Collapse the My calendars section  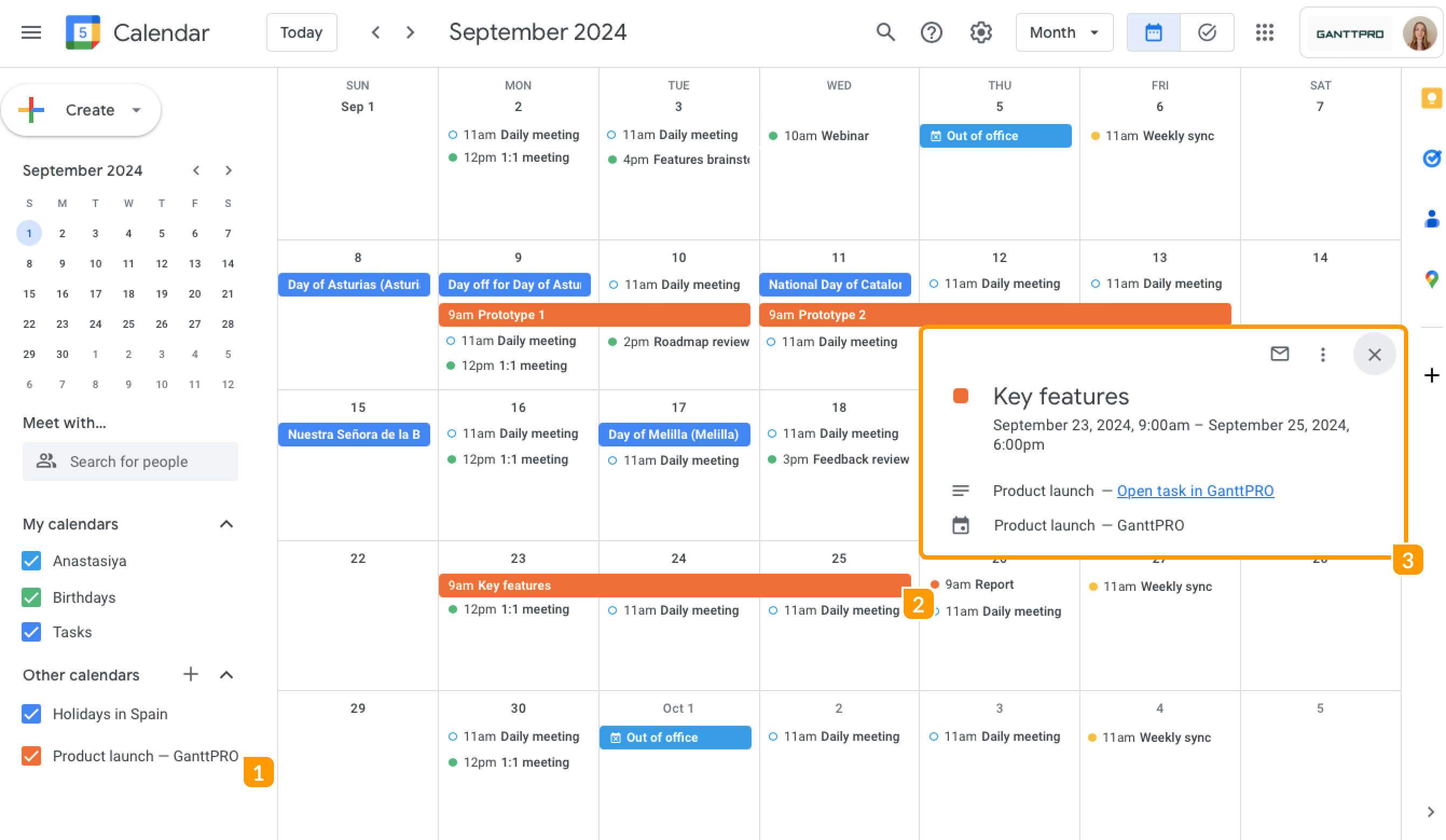[x=226, y=524]
